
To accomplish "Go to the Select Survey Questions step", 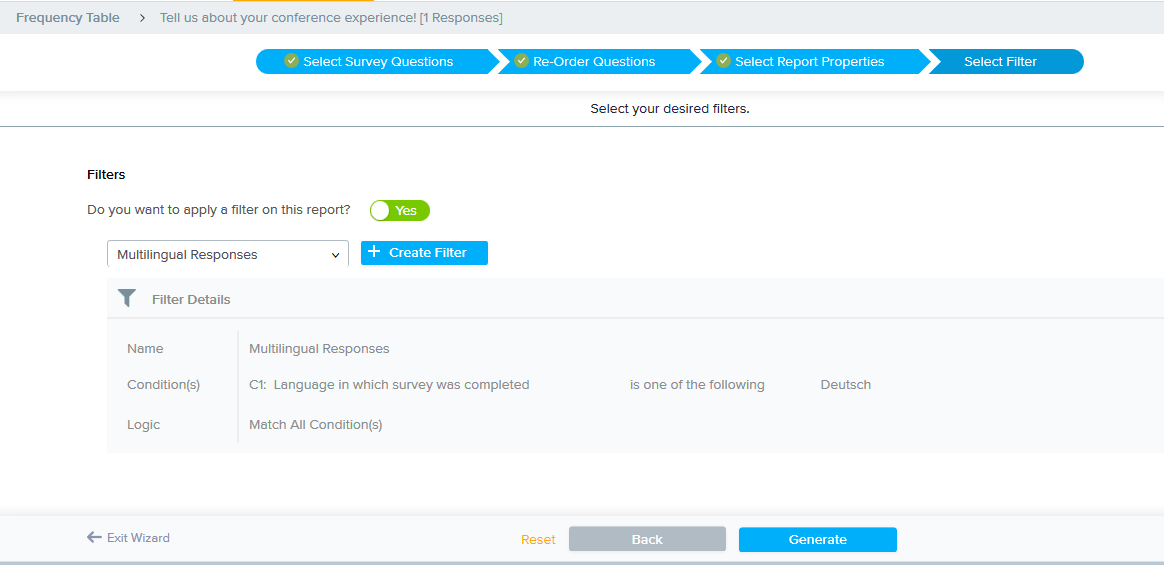I will (x=378, y=62).
